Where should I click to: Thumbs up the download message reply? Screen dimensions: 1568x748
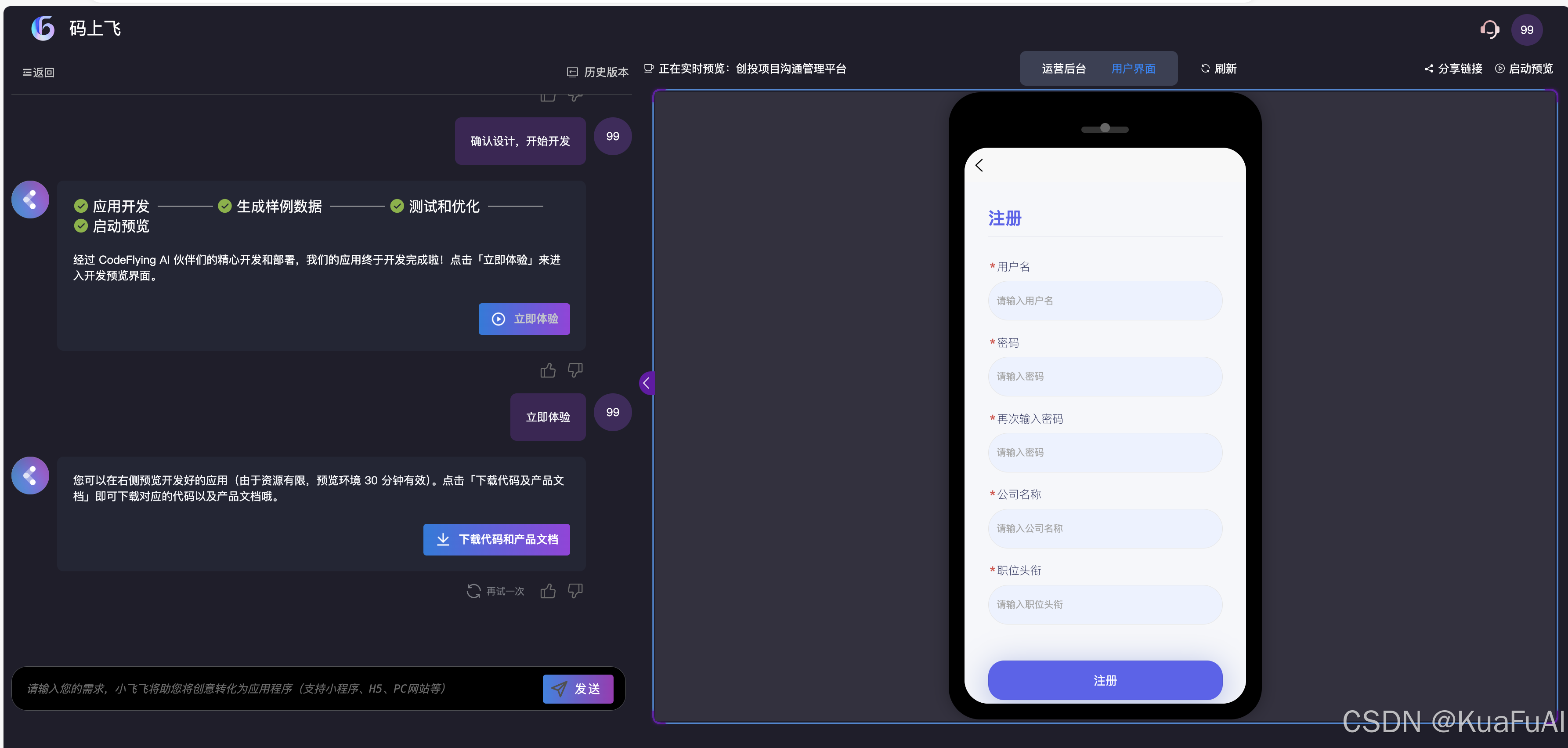pos(548,591)
